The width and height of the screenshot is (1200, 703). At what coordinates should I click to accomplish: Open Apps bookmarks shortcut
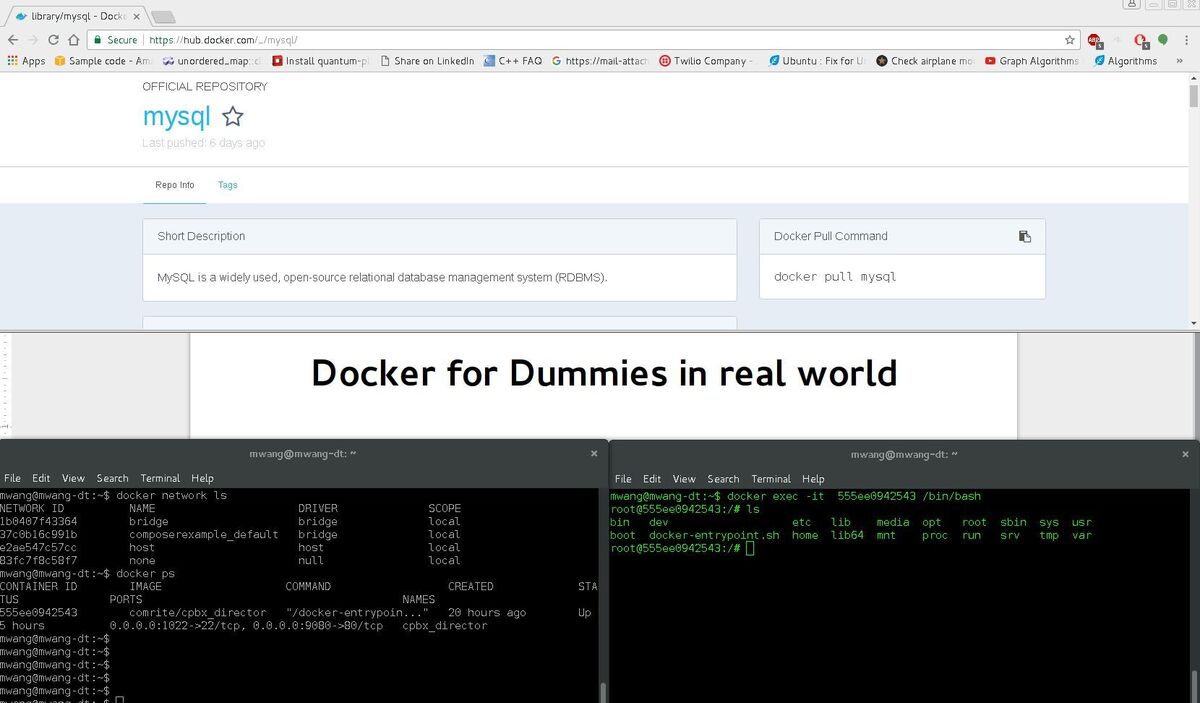26,61
